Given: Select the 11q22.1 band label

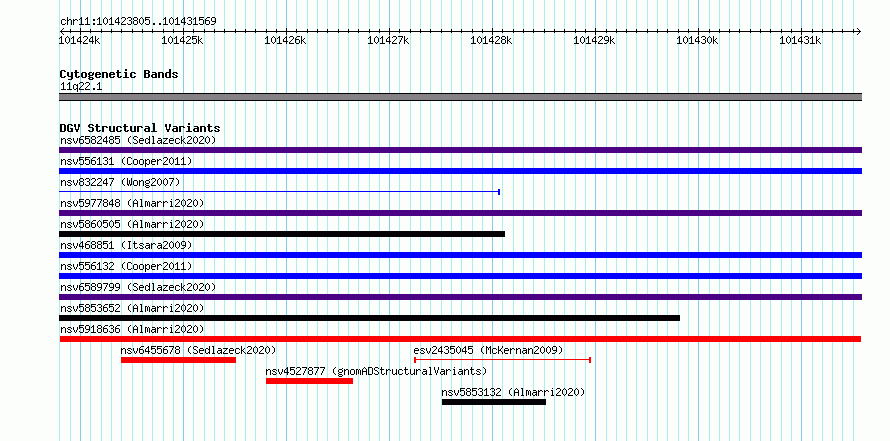Looking at the screenshot, I should click(x=81, y=87).
